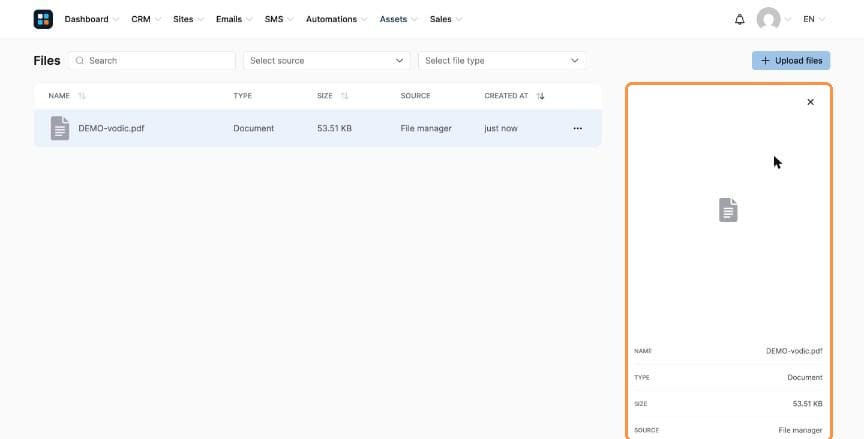Expand the Select file type dropdown
Viewport: 864px width, 439px height.
[x=502, y=61]
